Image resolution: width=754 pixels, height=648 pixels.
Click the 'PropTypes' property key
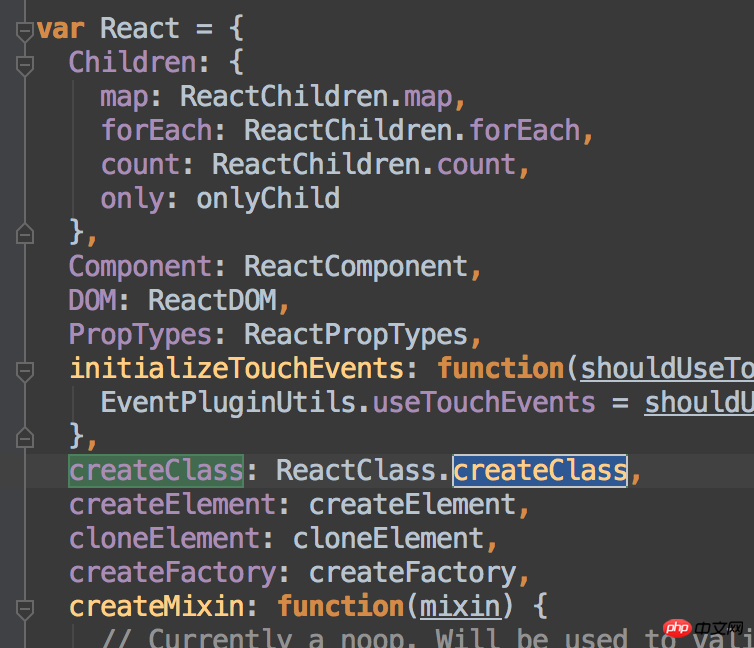pos(140,335)
